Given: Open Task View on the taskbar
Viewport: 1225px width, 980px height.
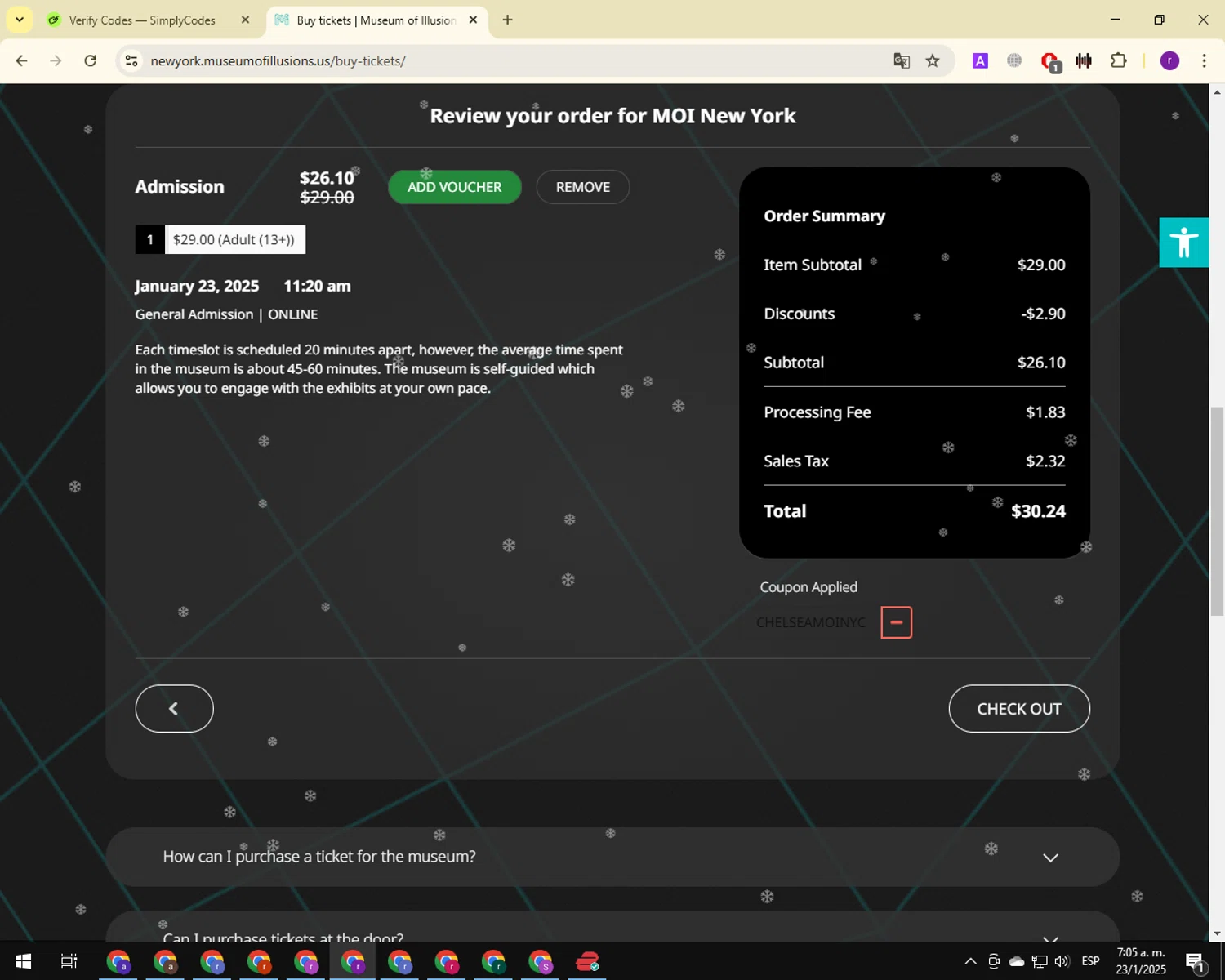Looking at the screenshot, I should click(x=69, y=961).
